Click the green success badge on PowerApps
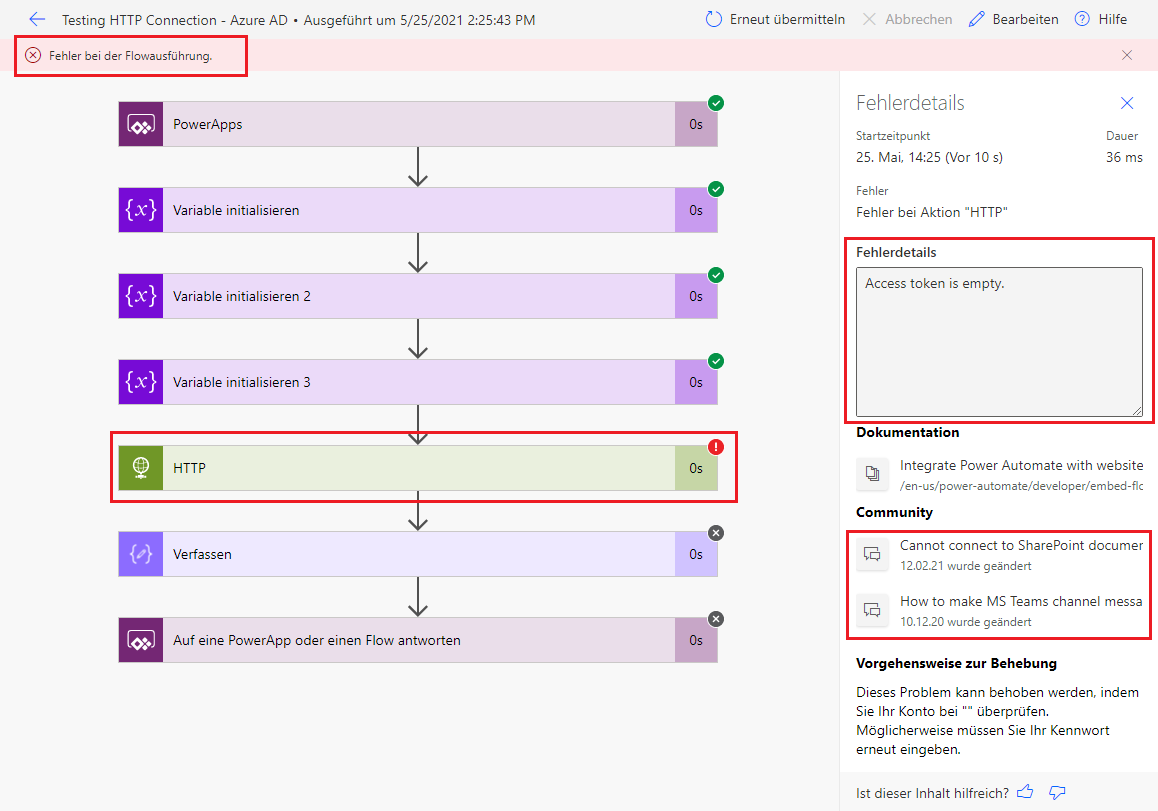The image size is (1158, 811). [716, 103]
